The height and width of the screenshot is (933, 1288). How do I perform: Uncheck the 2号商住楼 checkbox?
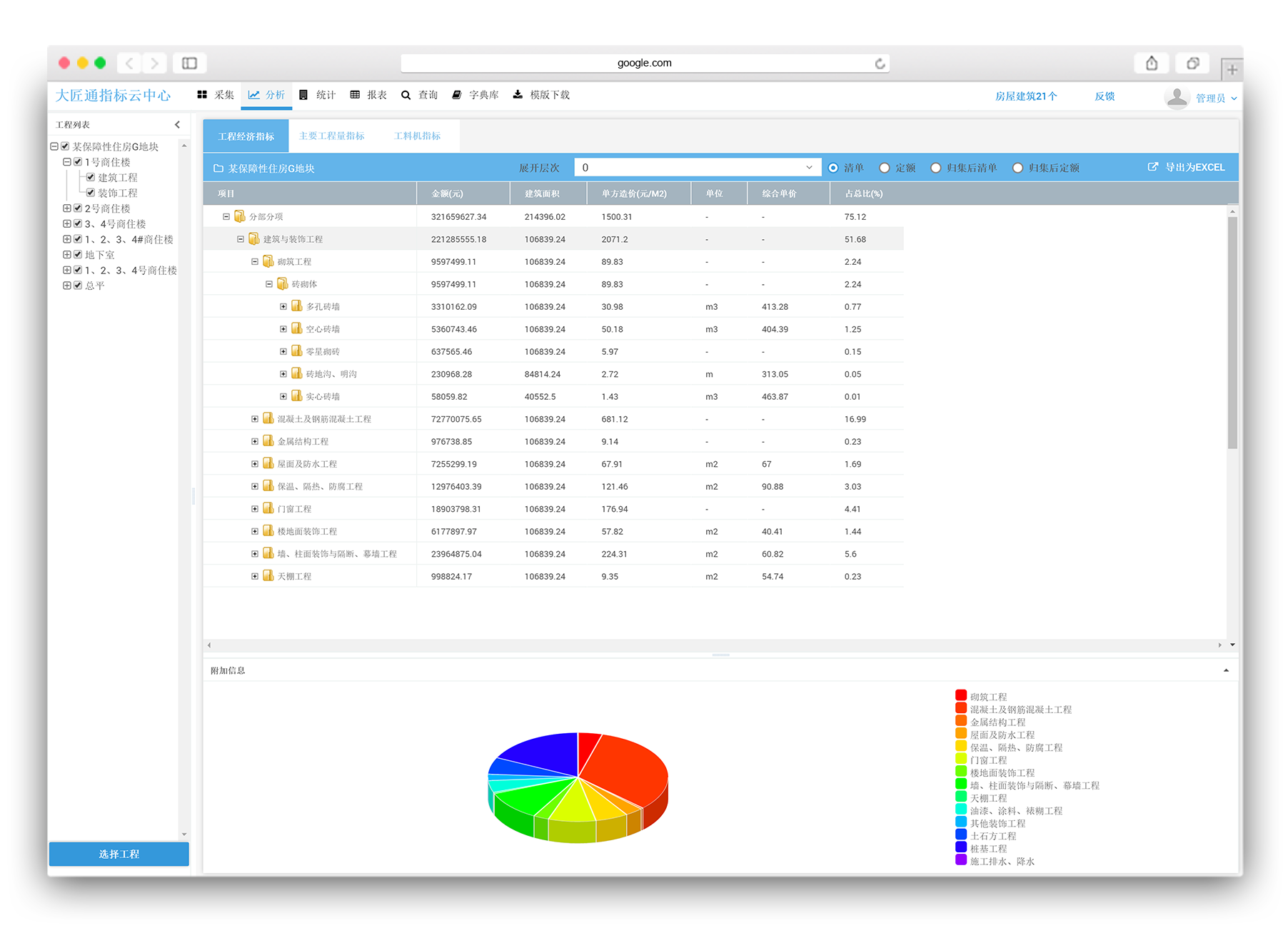coord(79,208)
